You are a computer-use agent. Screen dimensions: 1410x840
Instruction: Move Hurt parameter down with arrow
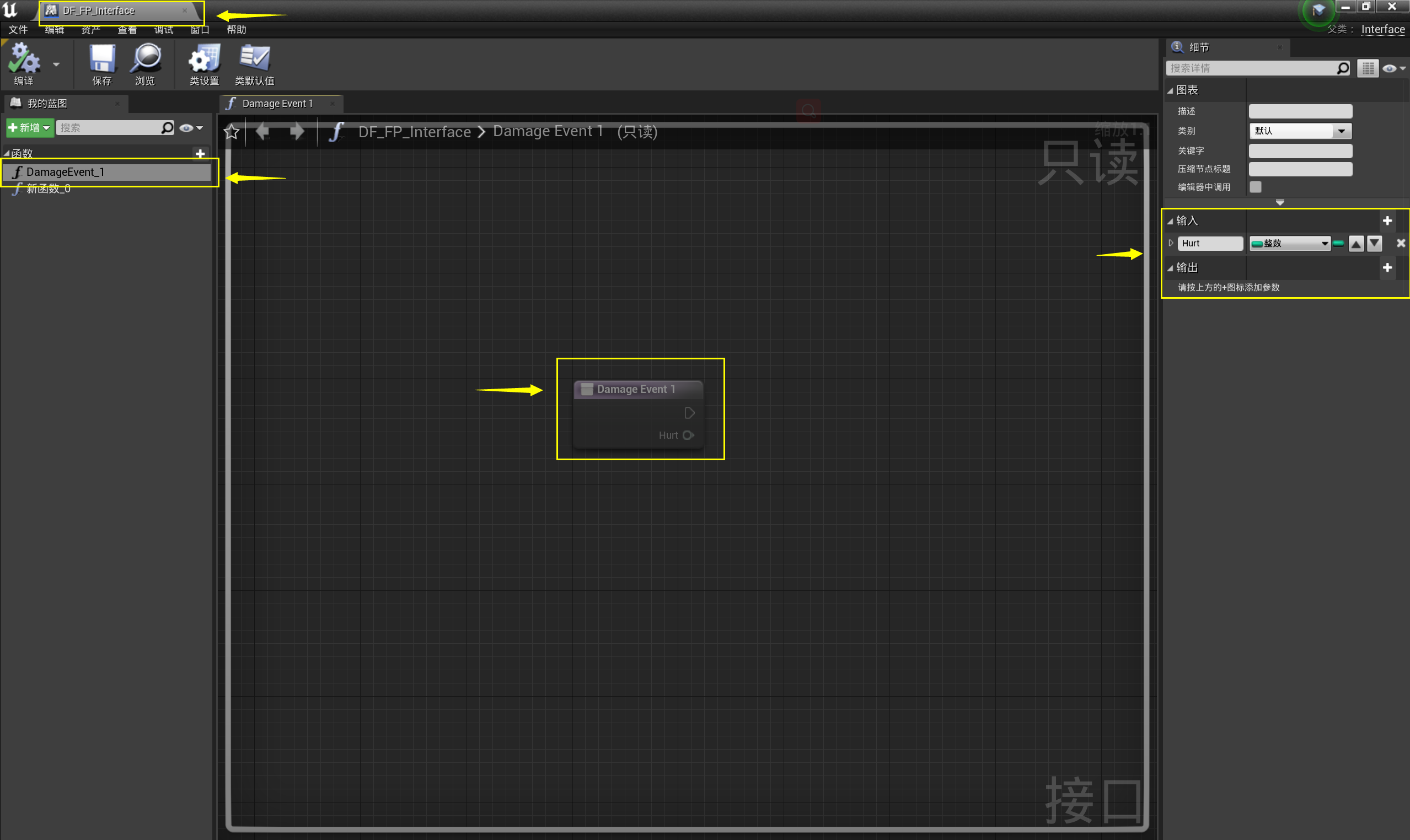pos(1374,244)
